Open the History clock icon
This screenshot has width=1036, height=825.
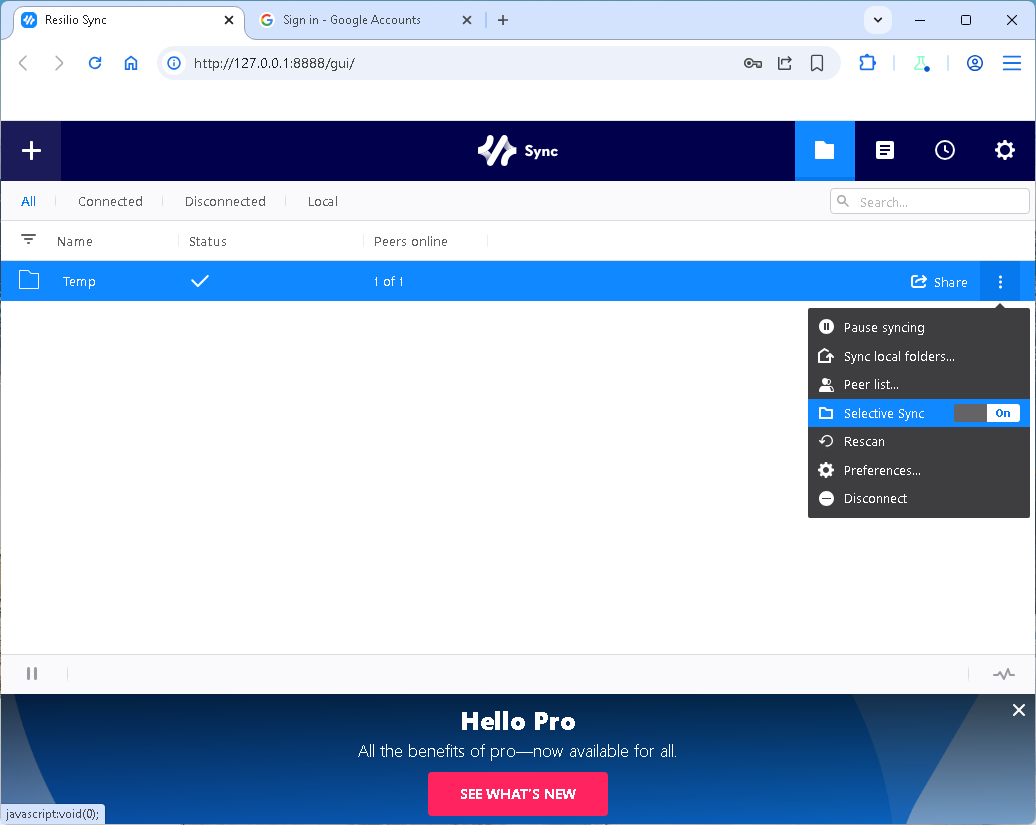point(944,151)
